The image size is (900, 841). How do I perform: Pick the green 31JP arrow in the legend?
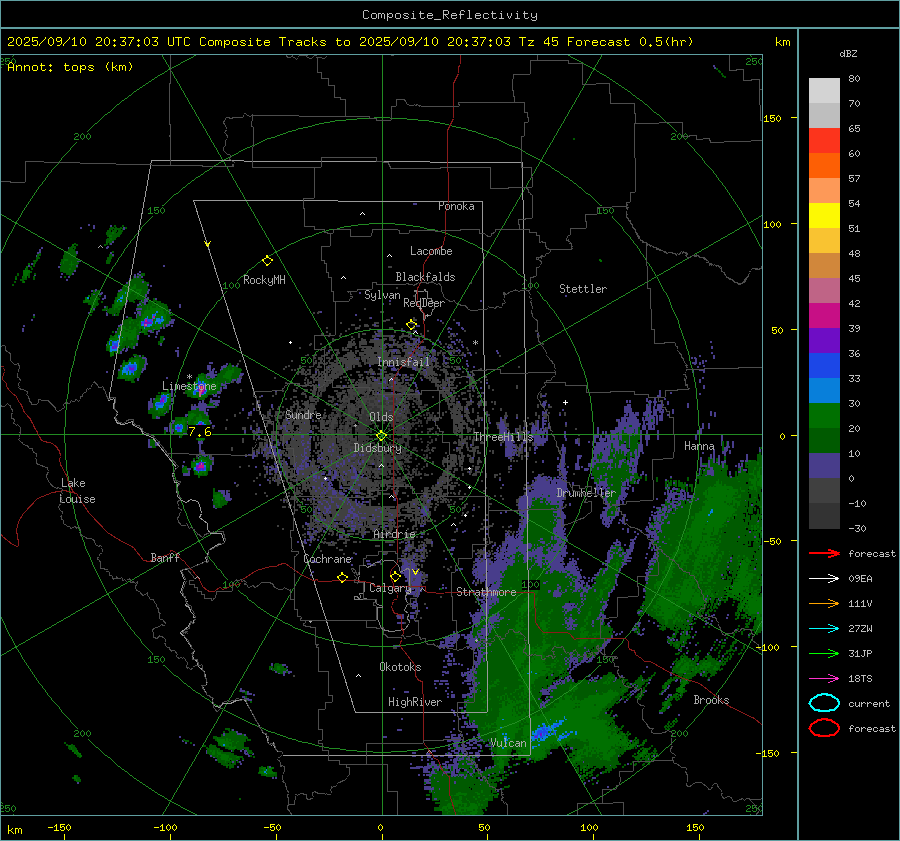coord(824,653)
